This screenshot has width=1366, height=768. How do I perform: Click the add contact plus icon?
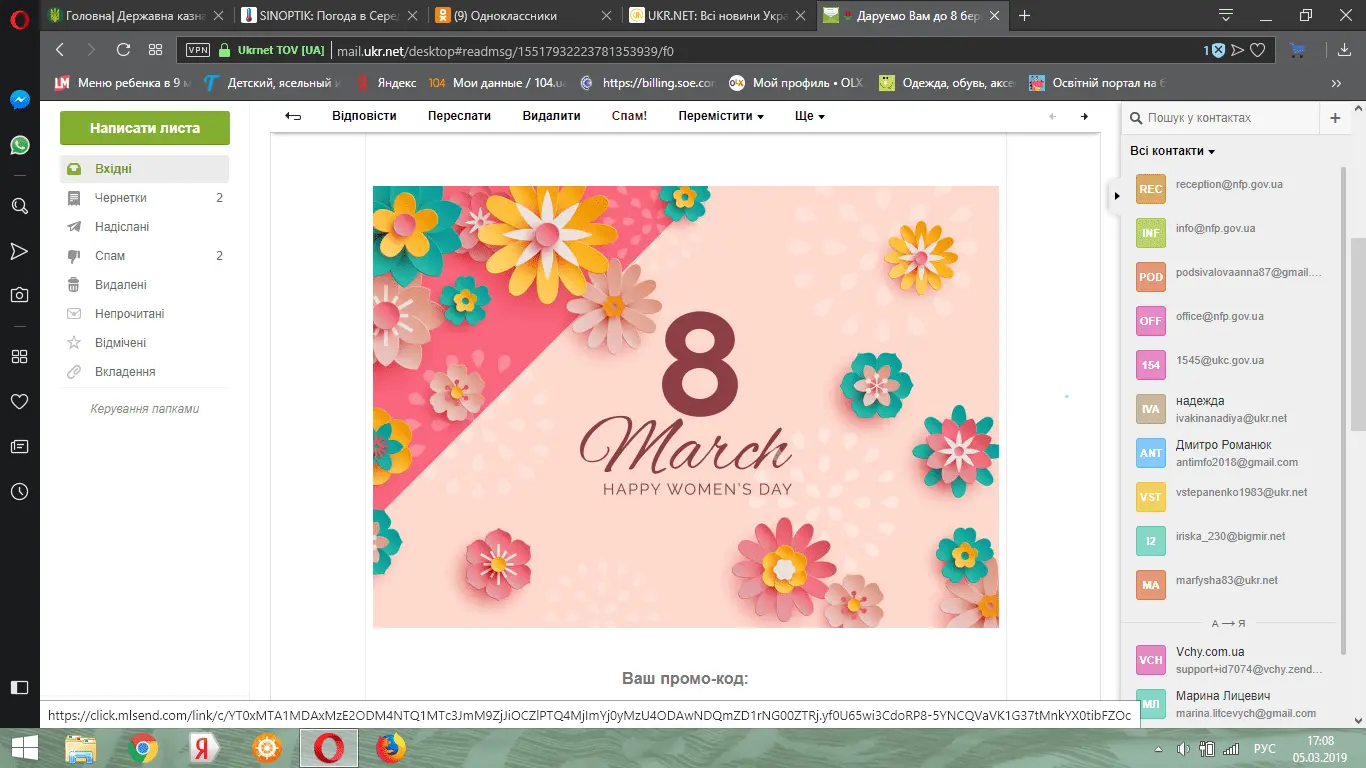[1335, 118]
